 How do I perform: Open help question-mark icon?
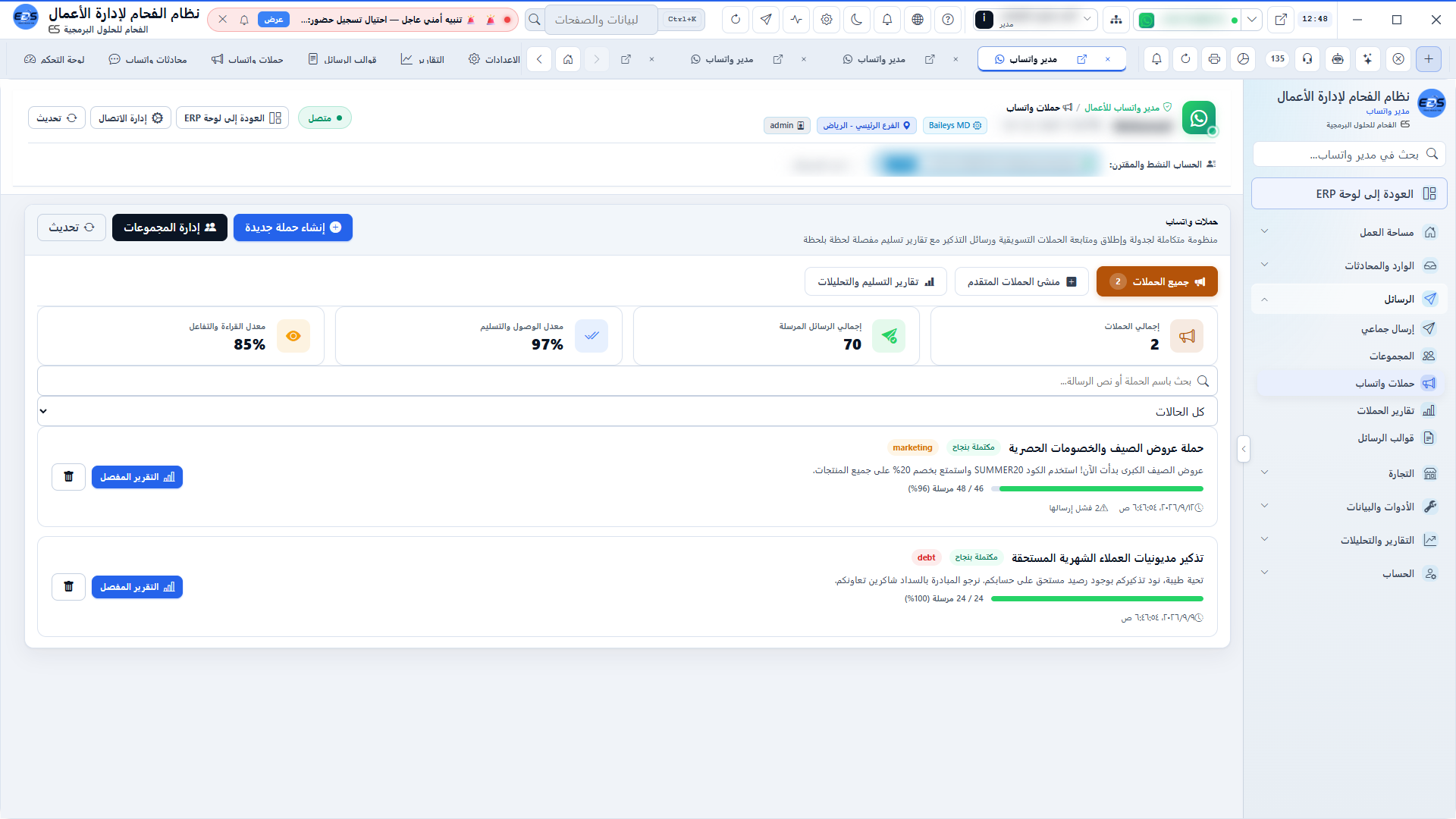[948, 20]
